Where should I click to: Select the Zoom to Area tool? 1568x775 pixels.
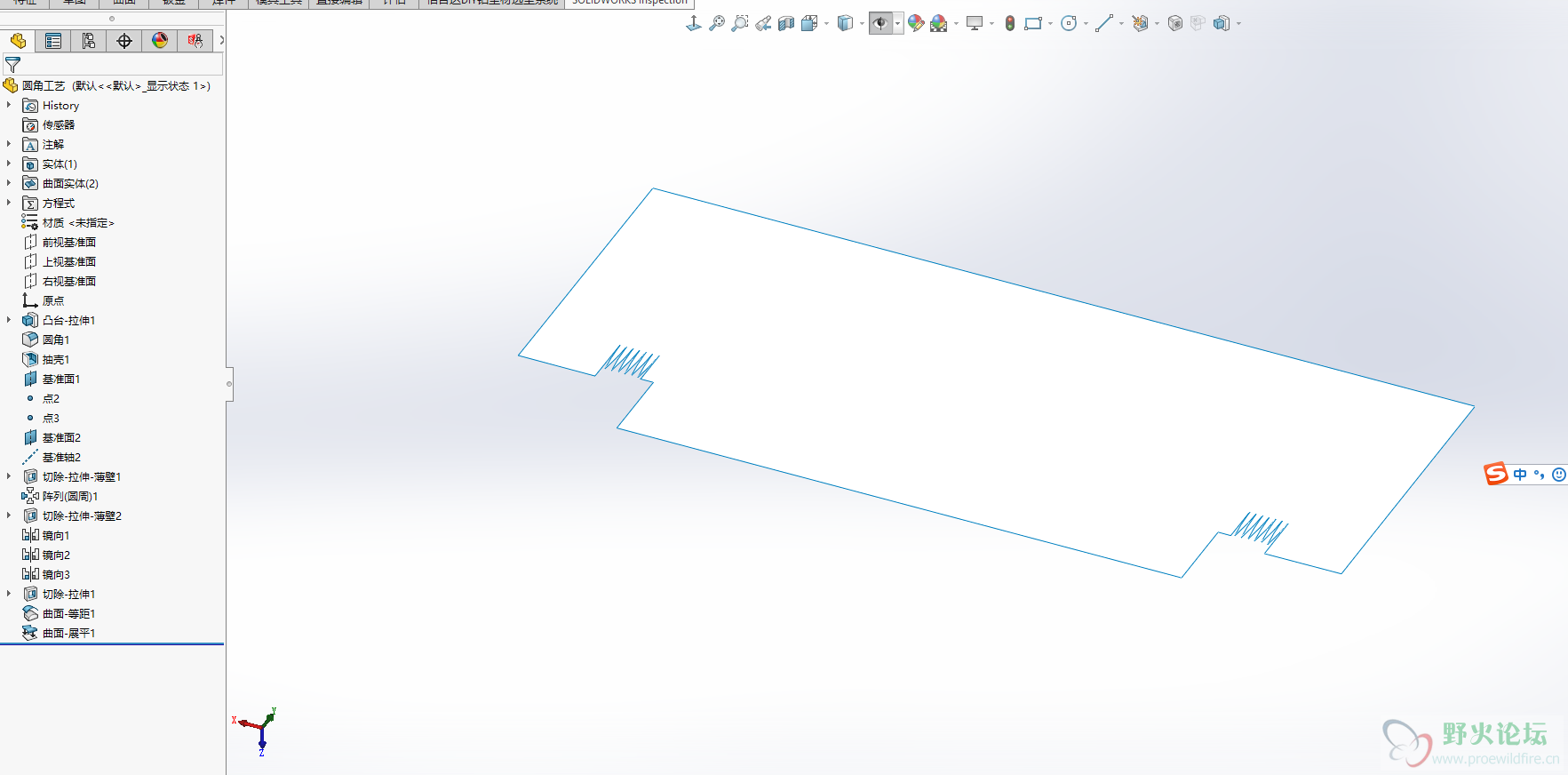click(x=740, y=23)
